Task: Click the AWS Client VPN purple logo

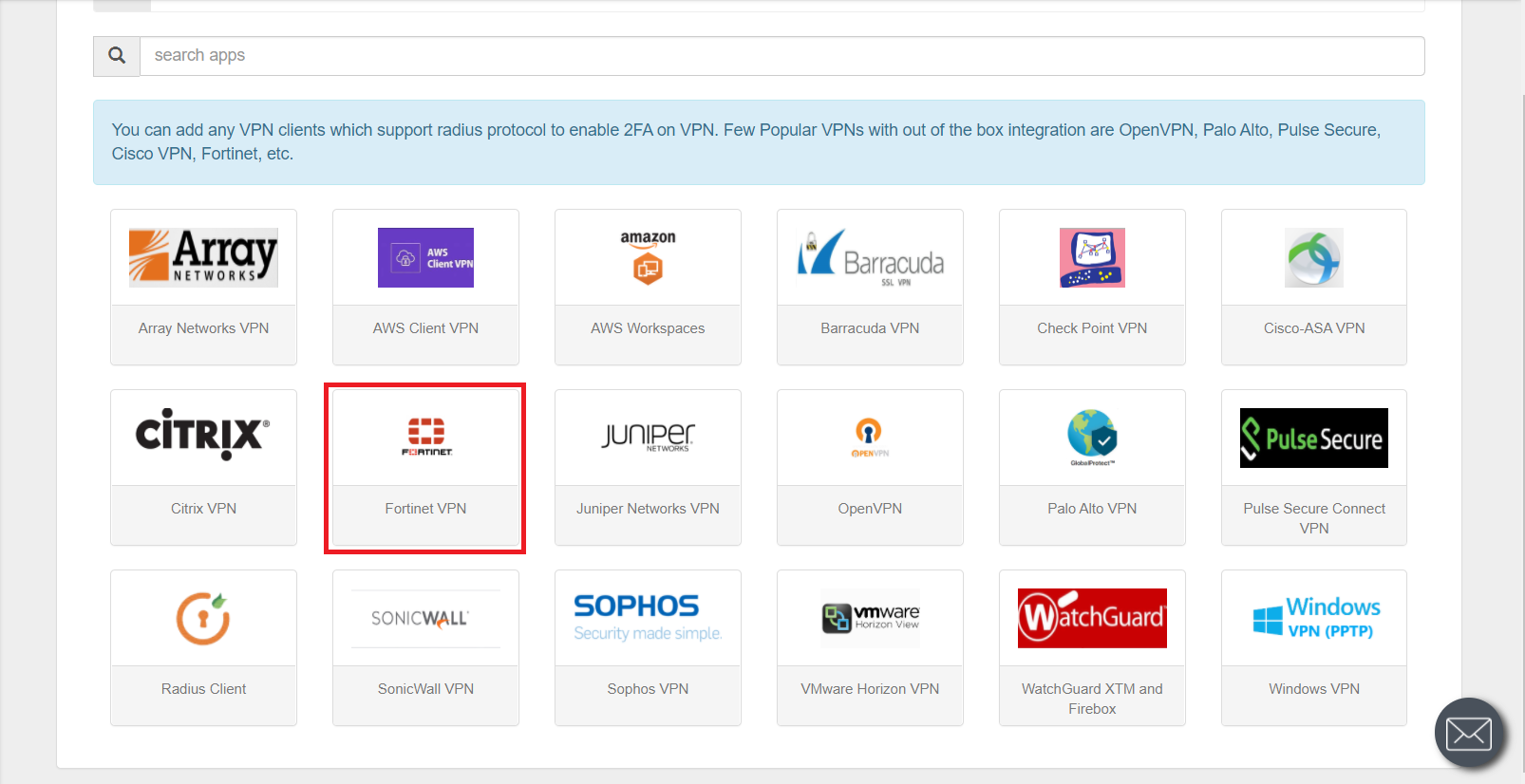Action: pyautogui.click(x=425, y=257)
